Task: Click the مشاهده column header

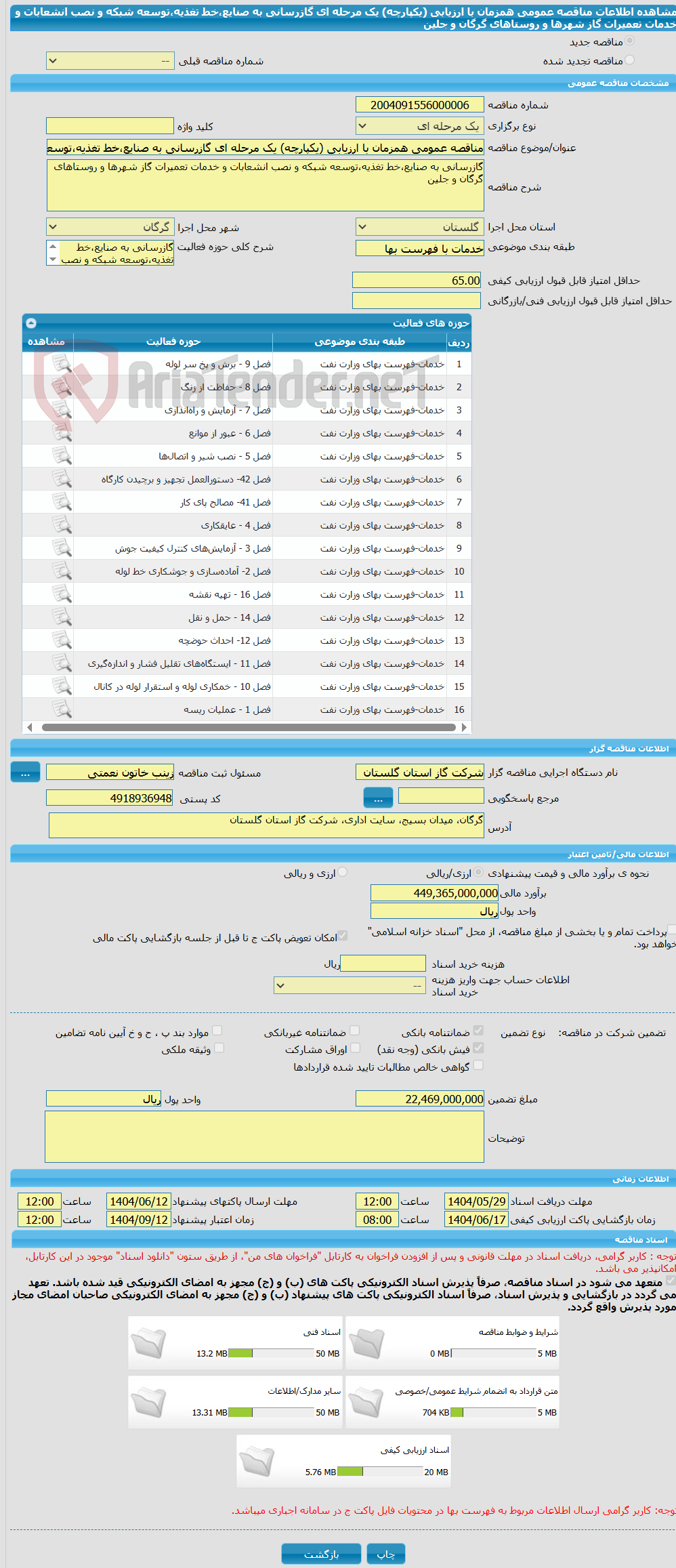Action: point(46,342)
